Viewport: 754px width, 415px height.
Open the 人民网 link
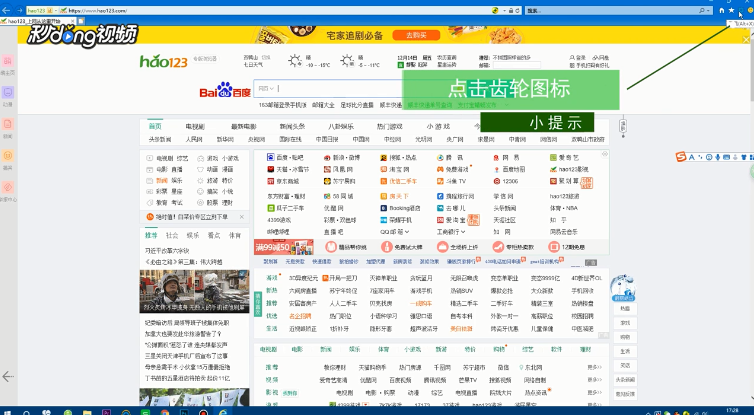coord(194,139)
